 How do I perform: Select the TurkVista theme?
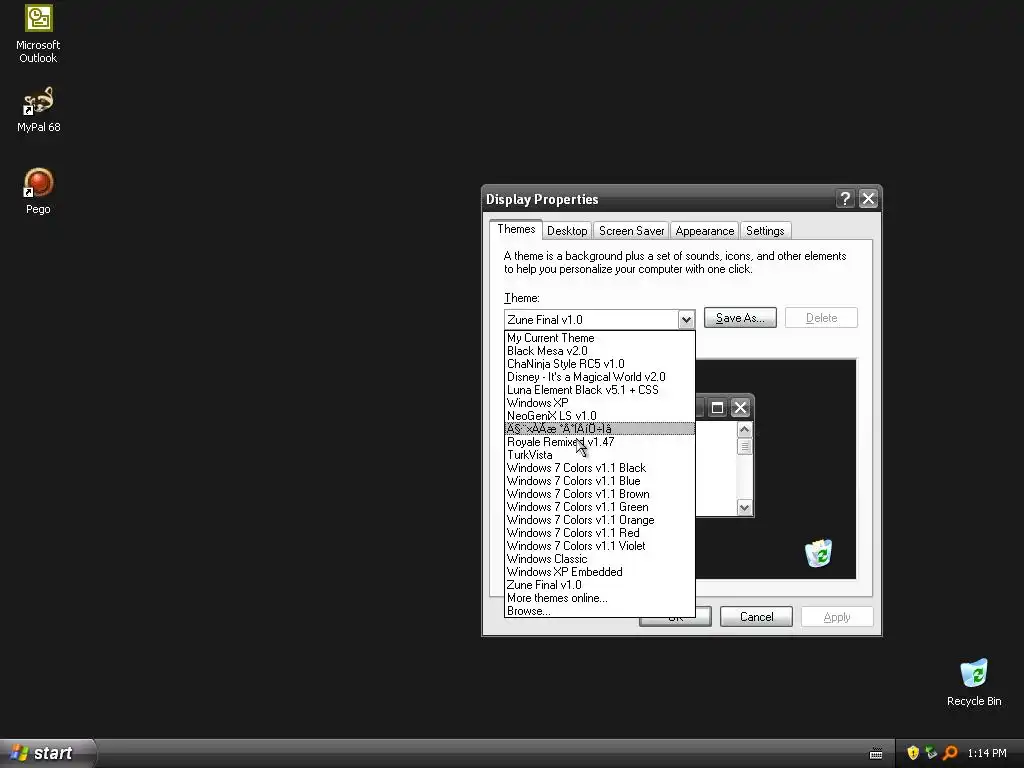pyautogui.click(x=600, y=455)
